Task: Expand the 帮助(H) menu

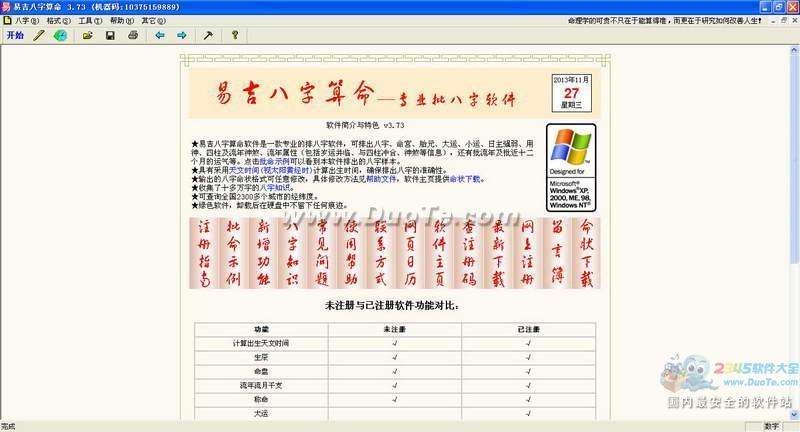Action: [122, 20]
